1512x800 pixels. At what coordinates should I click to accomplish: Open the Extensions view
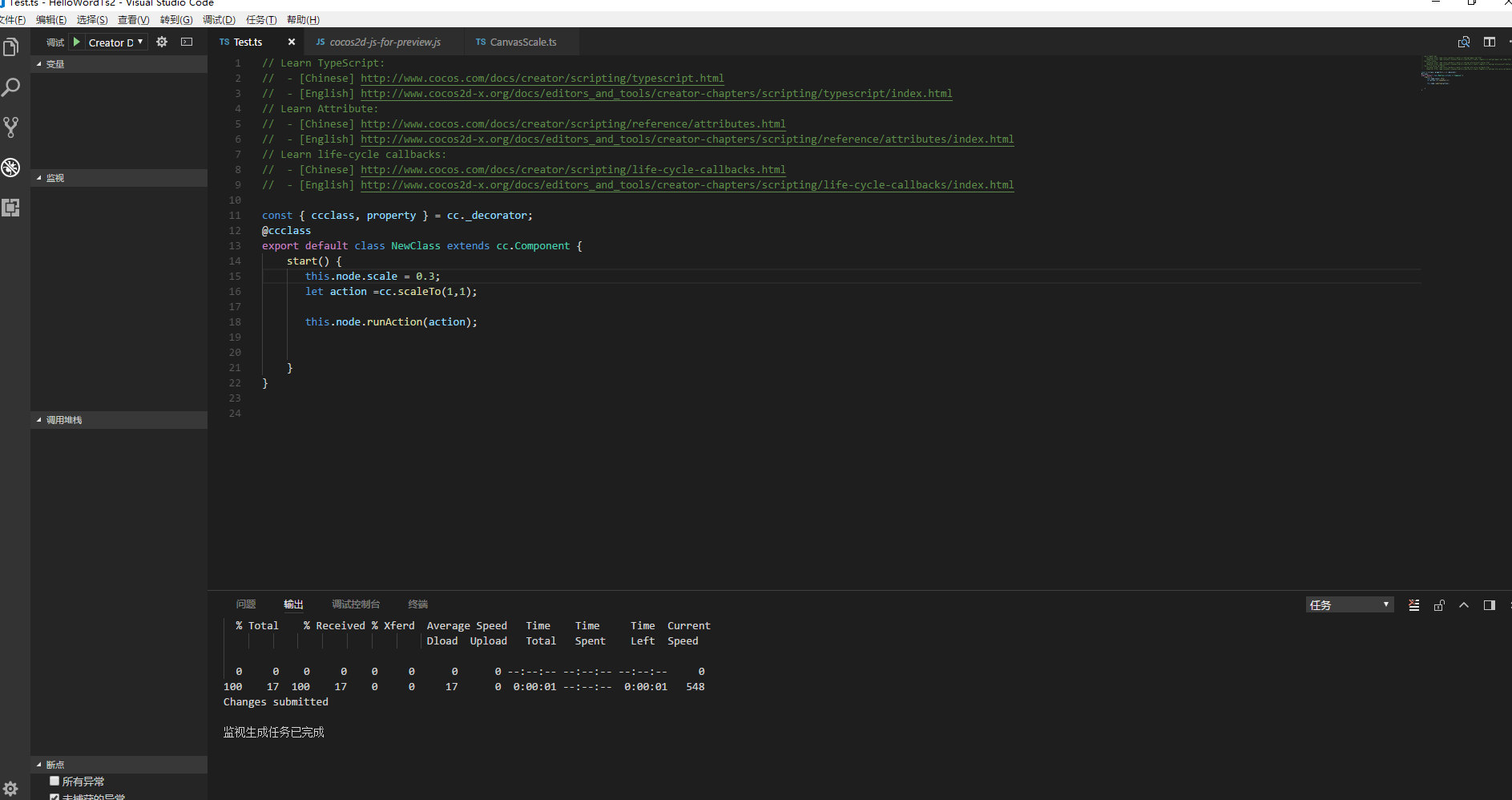[x=11, y=208]
